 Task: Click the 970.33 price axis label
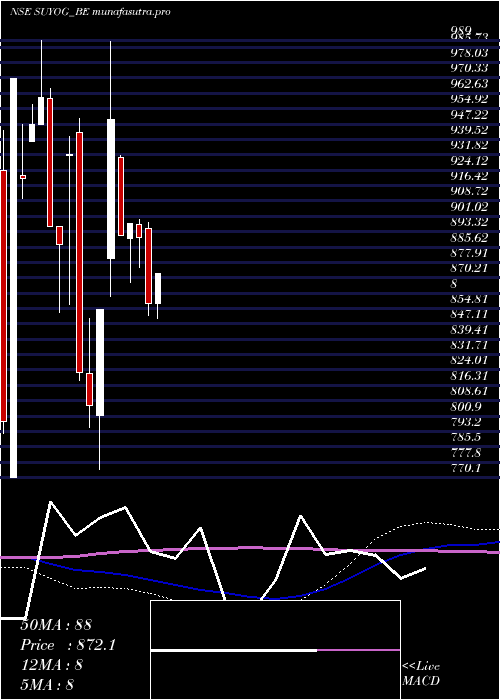click(x=469, y=68)
